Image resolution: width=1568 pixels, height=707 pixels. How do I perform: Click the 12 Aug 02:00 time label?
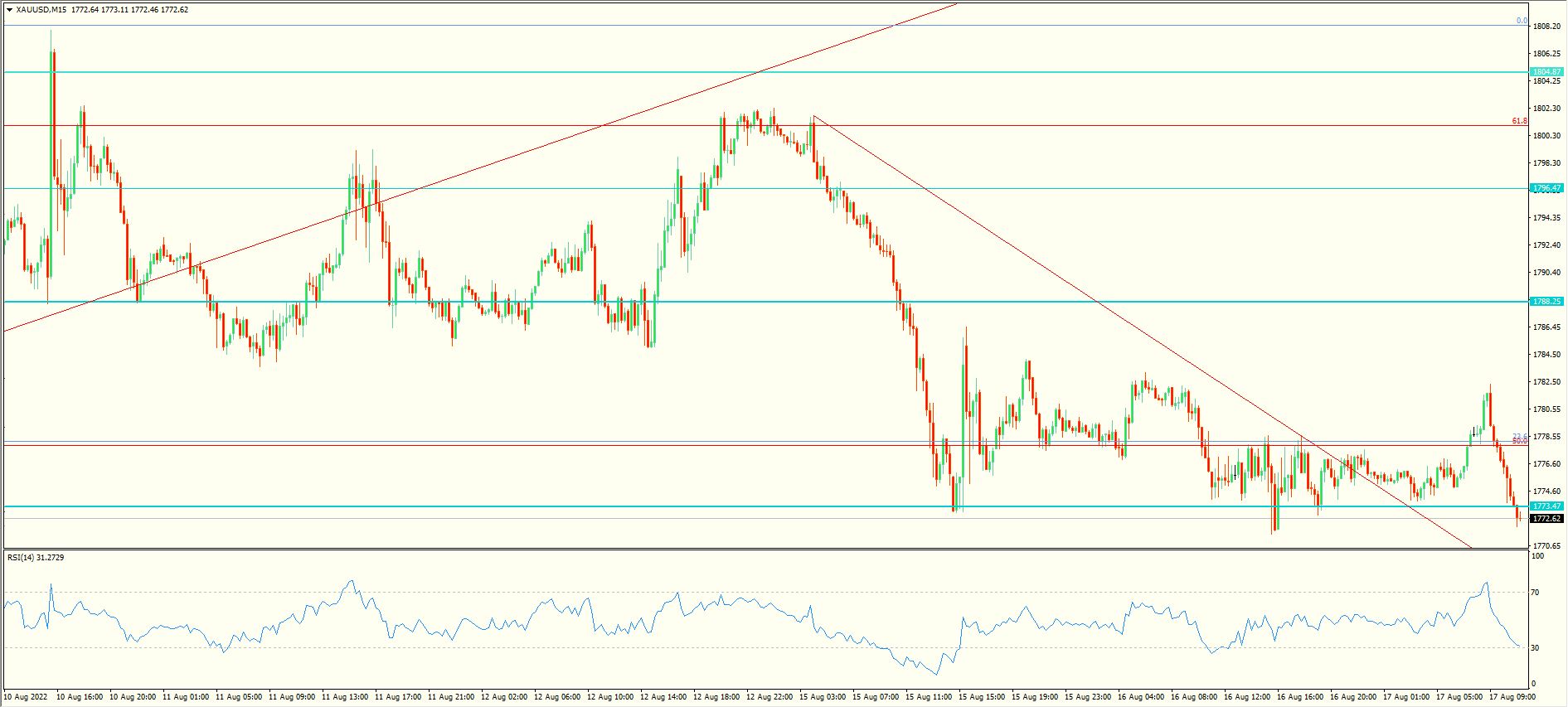click(504, 697)
